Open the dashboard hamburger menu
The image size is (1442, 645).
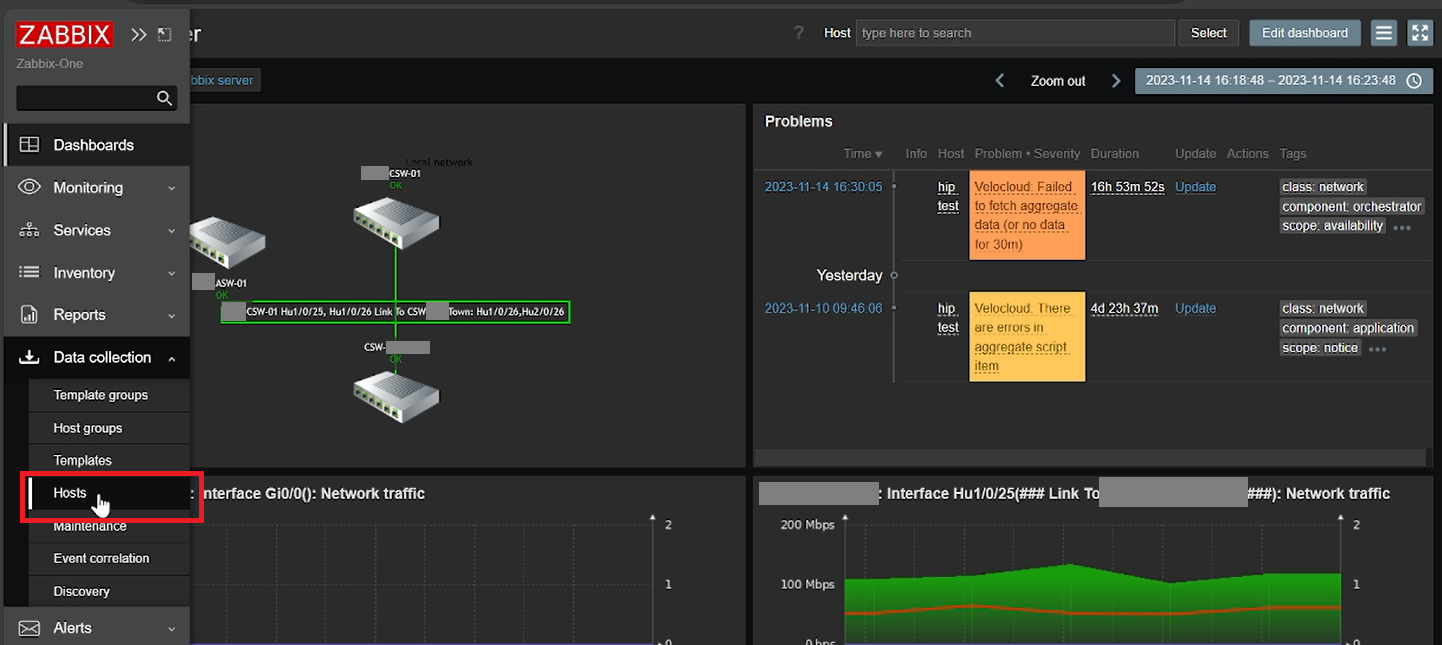(1383, 32)
